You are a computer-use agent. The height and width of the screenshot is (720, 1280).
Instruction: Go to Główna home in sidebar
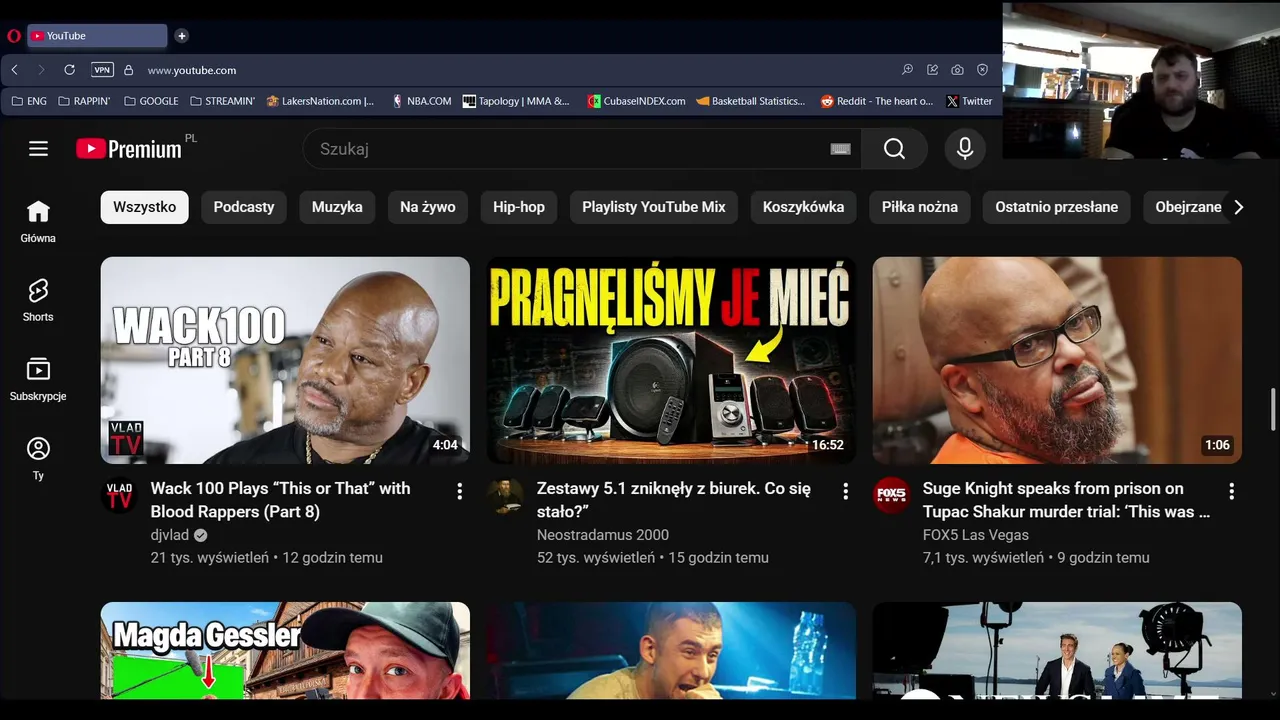pos(38,221)
